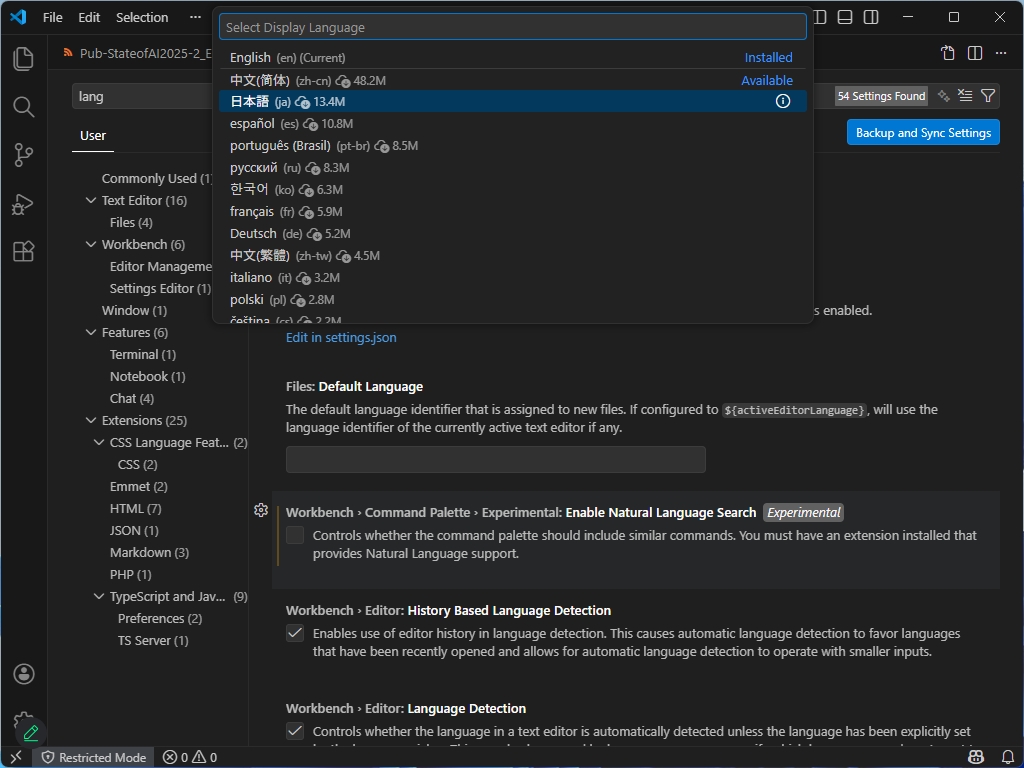This screenshot has height=768, width=1024.
Task: Open the Explorer sidebar icon
Action: tap(22, 58)
